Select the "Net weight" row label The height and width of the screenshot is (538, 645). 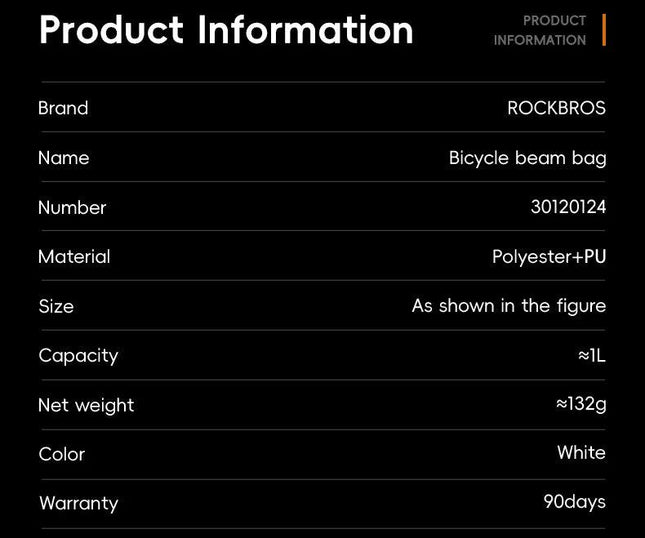click(86, 405)
